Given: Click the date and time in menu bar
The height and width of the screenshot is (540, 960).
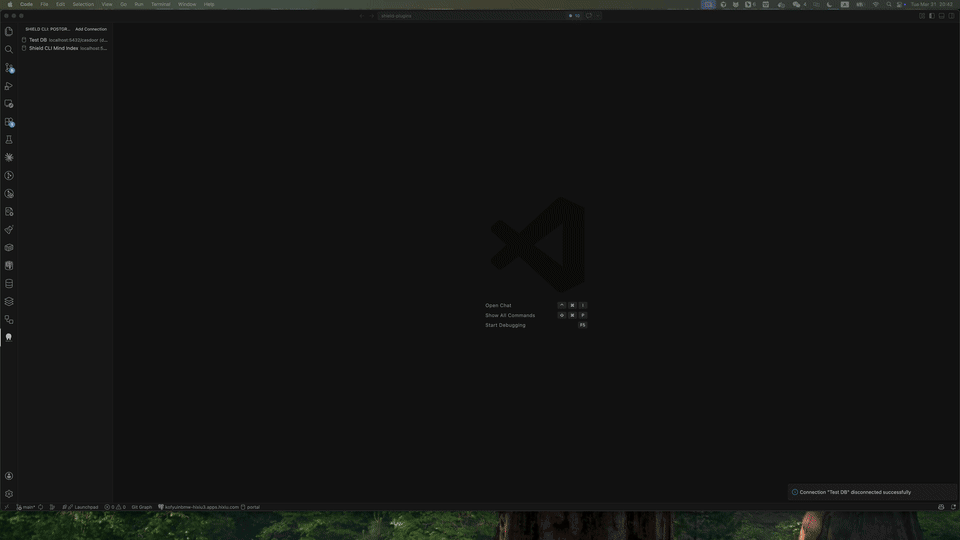Looking at the screenshot, I should pyautogui.click(x=932, y=4).
